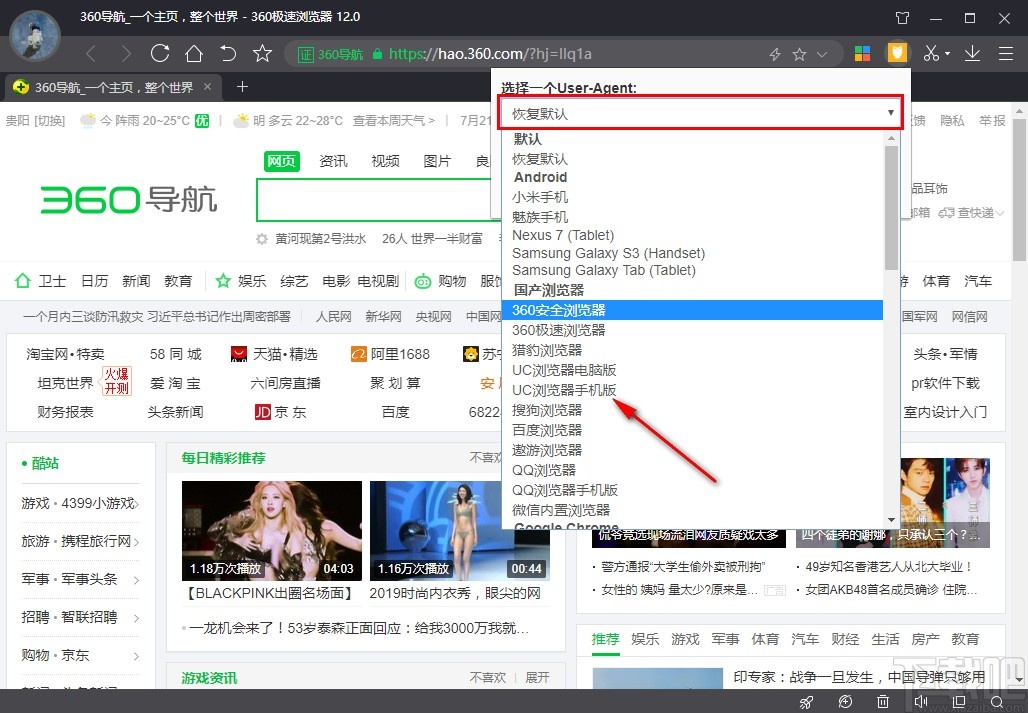The width and height of the screenshot is (1028, 713).
Task: Click the skin shirt icon in title bar
Action: tap(903, 18)
